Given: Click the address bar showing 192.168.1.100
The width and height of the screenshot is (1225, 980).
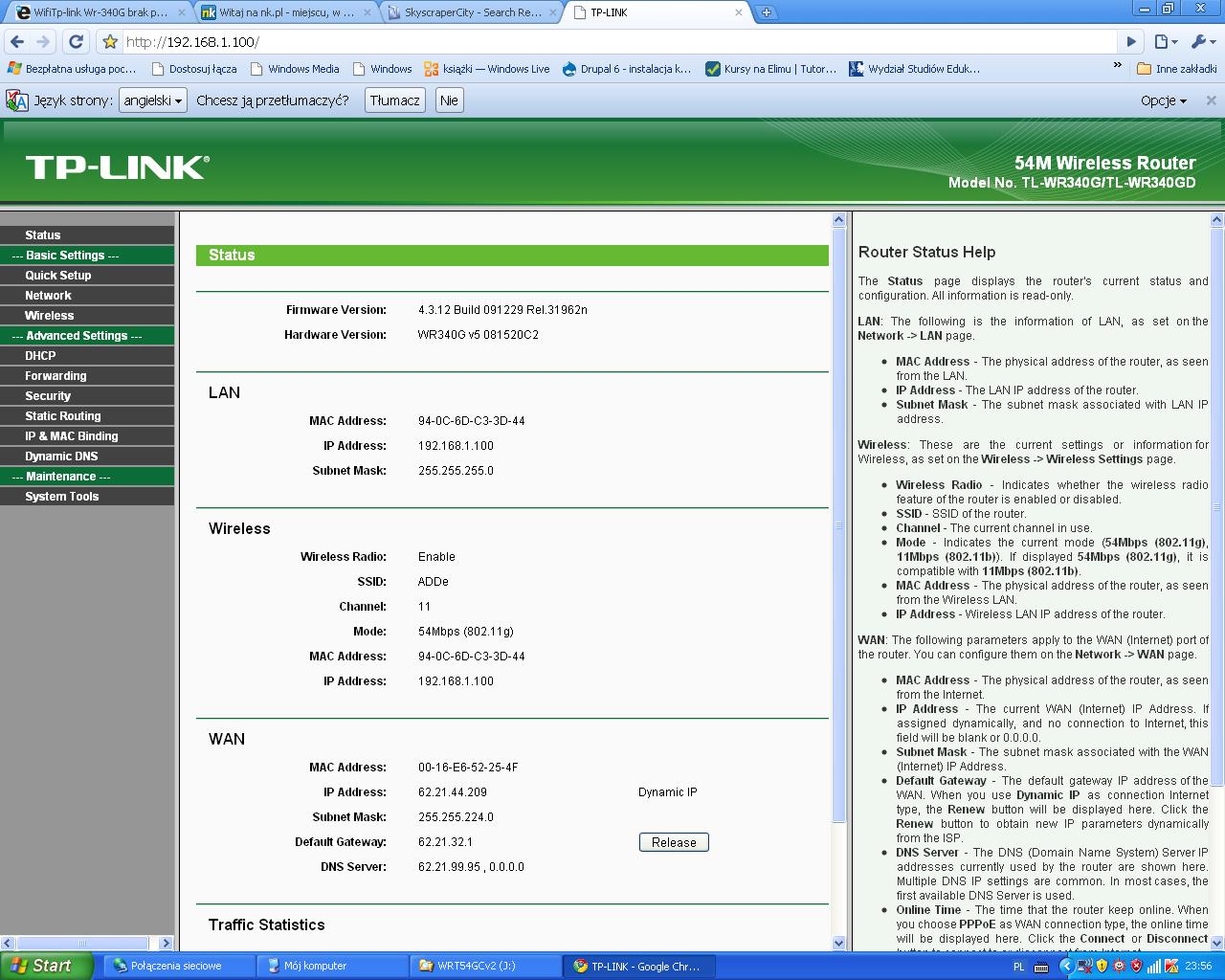Looking at the screenshot, I should click(620, 42).
